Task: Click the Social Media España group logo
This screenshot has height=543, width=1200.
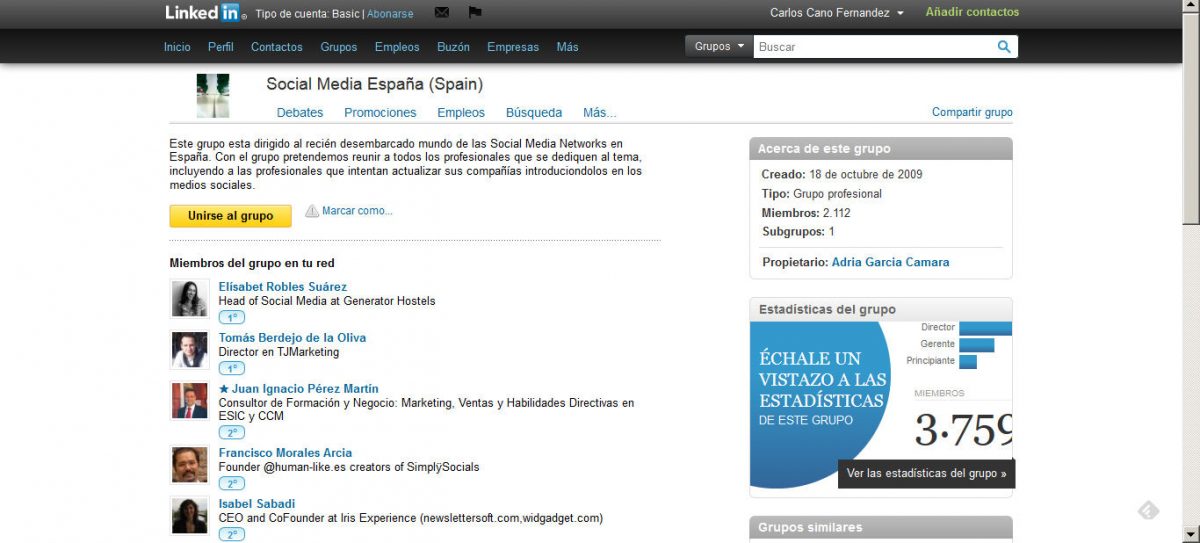Action: pyautogui.click(x=213, y=96)
